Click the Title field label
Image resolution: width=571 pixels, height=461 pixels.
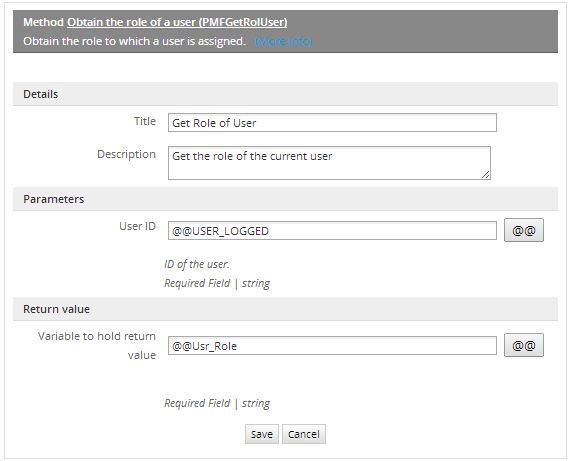point(145,121)
